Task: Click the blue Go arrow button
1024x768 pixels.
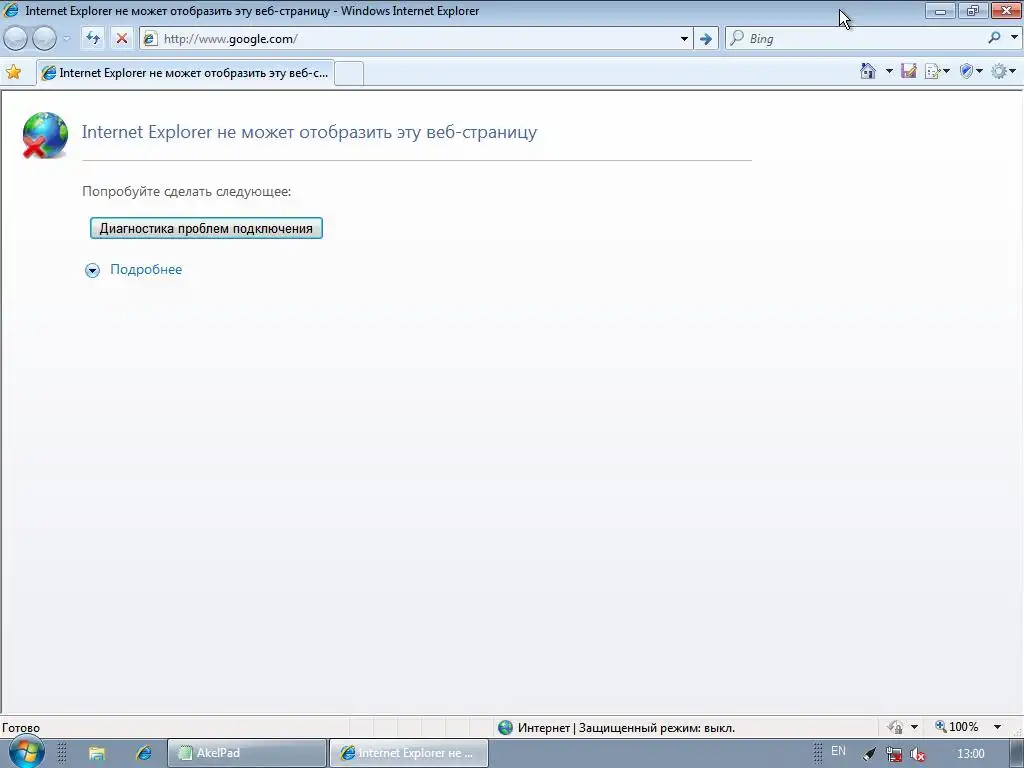Action: [x=705, y=39]
